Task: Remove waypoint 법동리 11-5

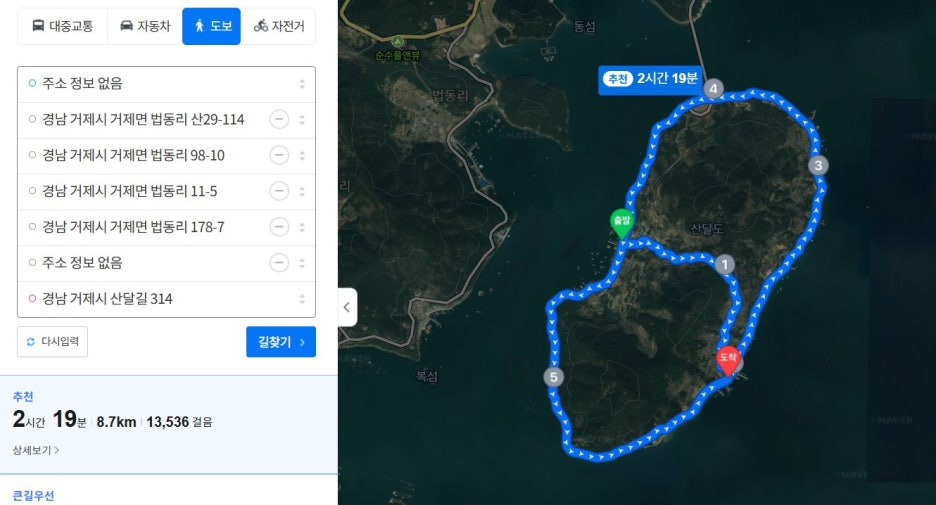Action: pyautogui.click(x=279, y=191)
